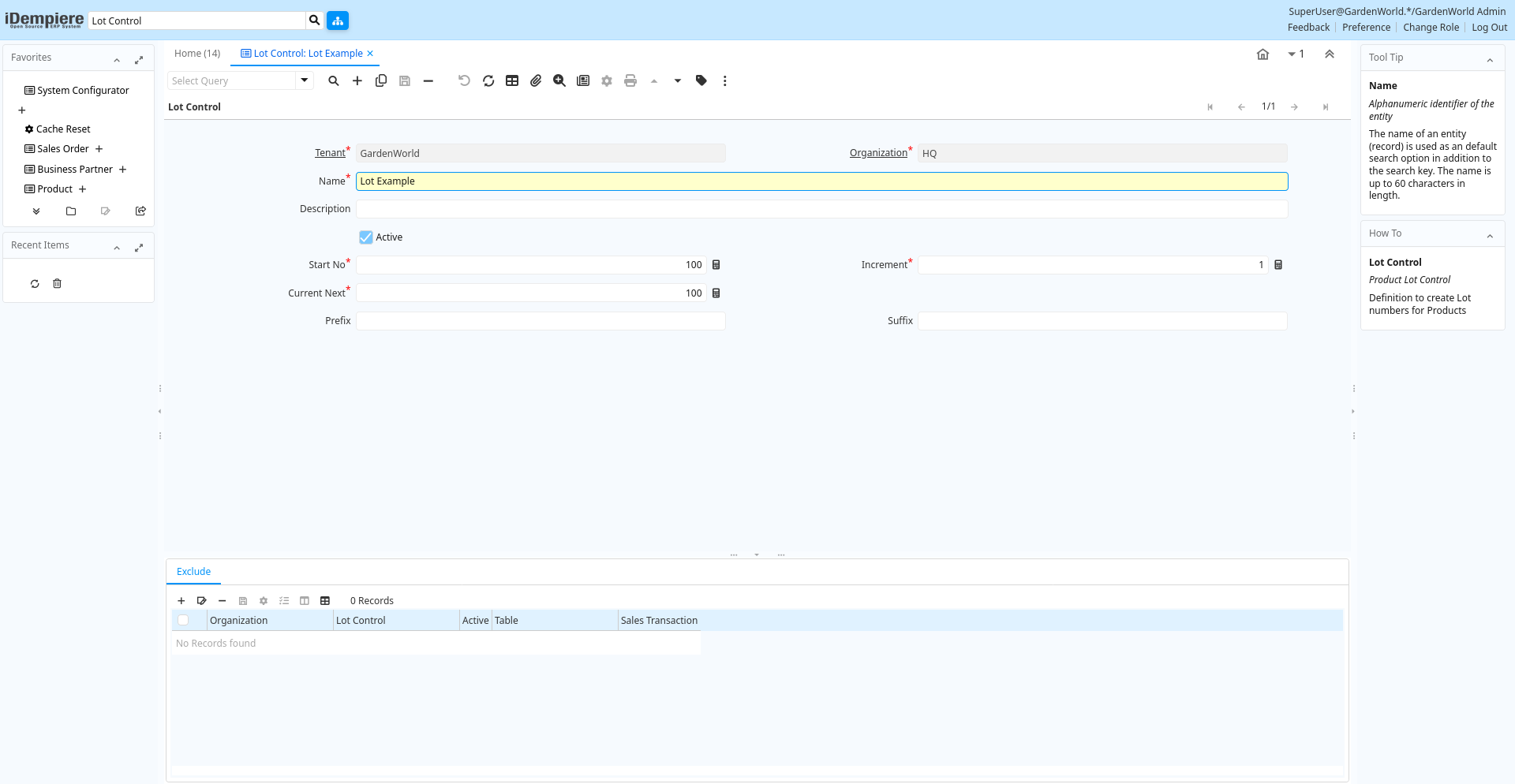Collapse the Tool Tip panel
The height and width of the screenshot is (784, 1515).
pyautogui.click(x=1490, y=59)
